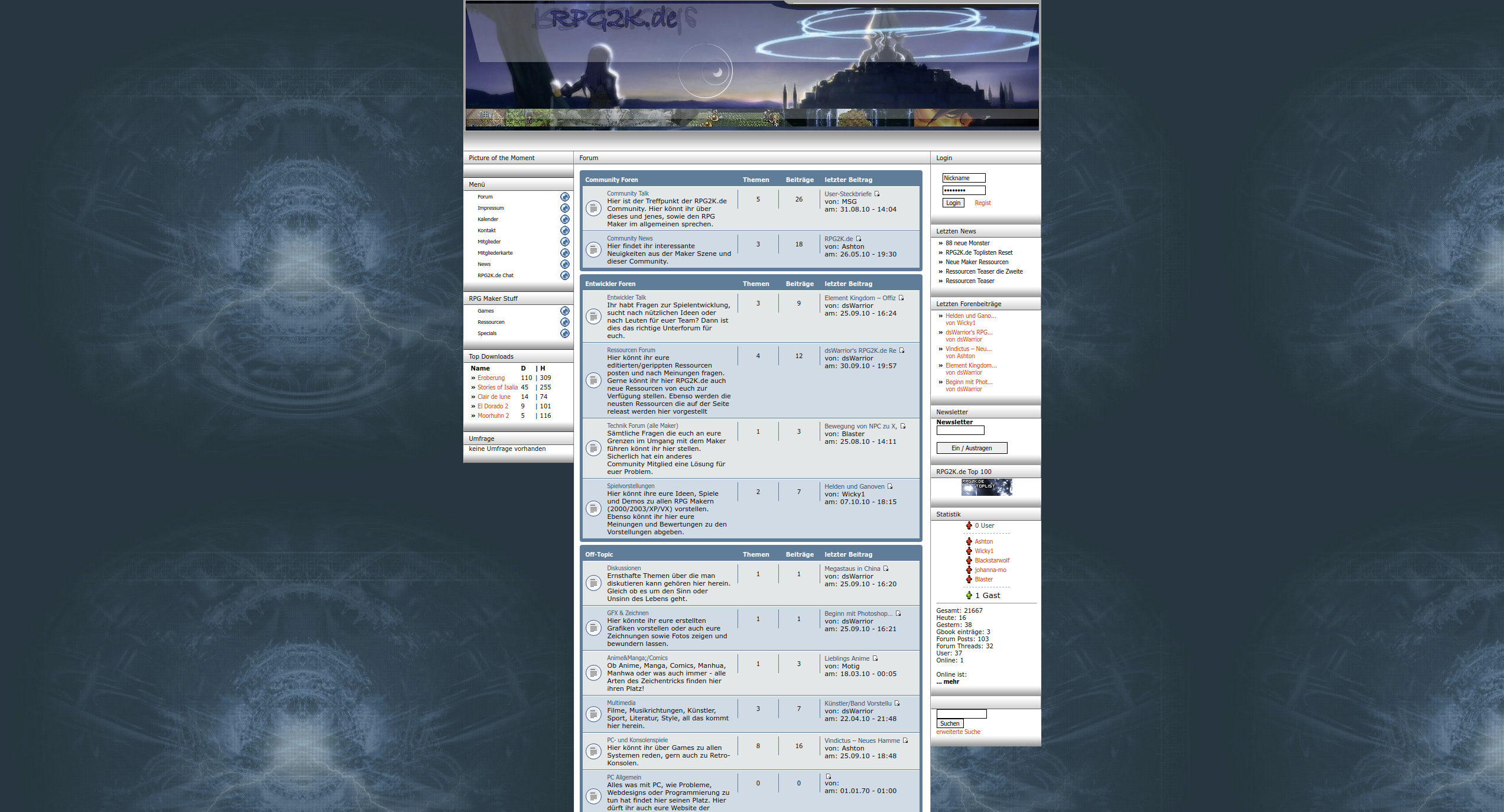Viewport: 1504px width, 812px height.
Task: Click the forum icon for PC- und Konsolenspiele
Action: 593,751
